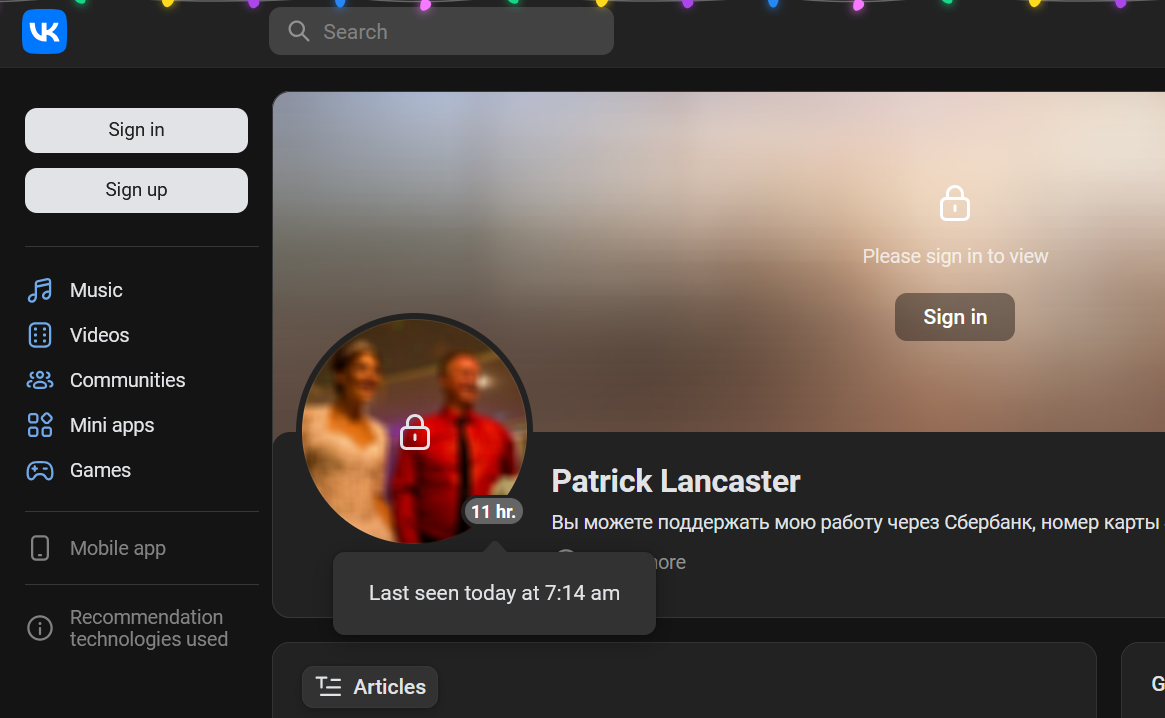This screenshot has width=1165, height=718.
Task: Click the Games controller icon
Action: [40, 470]
